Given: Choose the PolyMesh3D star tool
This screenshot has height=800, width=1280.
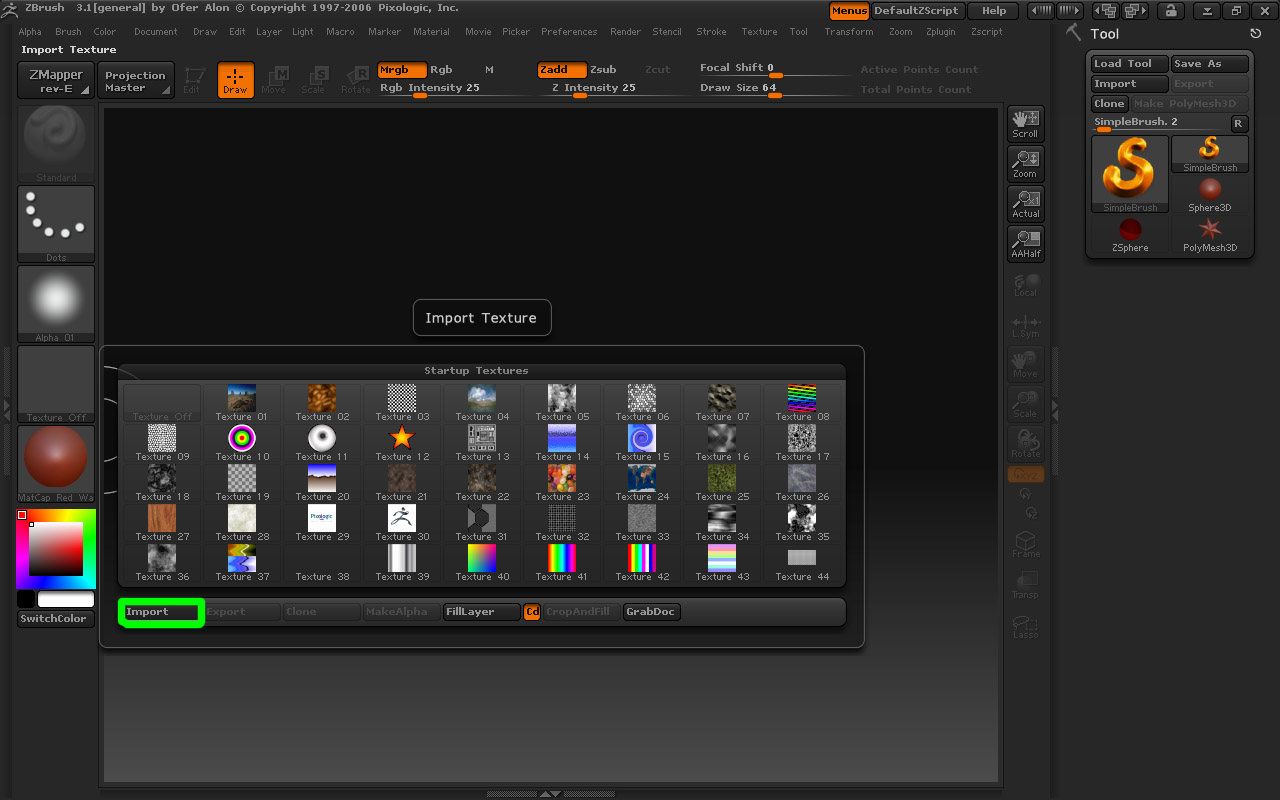Looking at the screenshot, I should tap(1210, 234).
